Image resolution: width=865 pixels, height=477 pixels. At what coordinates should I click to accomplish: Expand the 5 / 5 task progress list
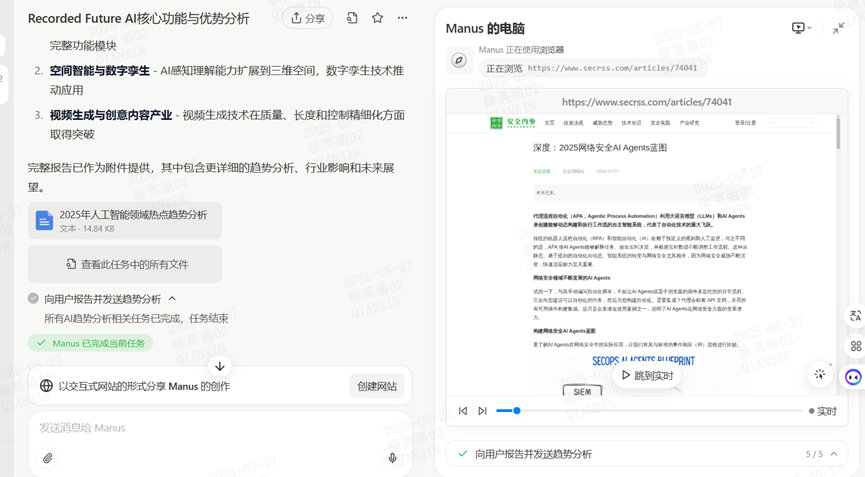pos(833,454)
